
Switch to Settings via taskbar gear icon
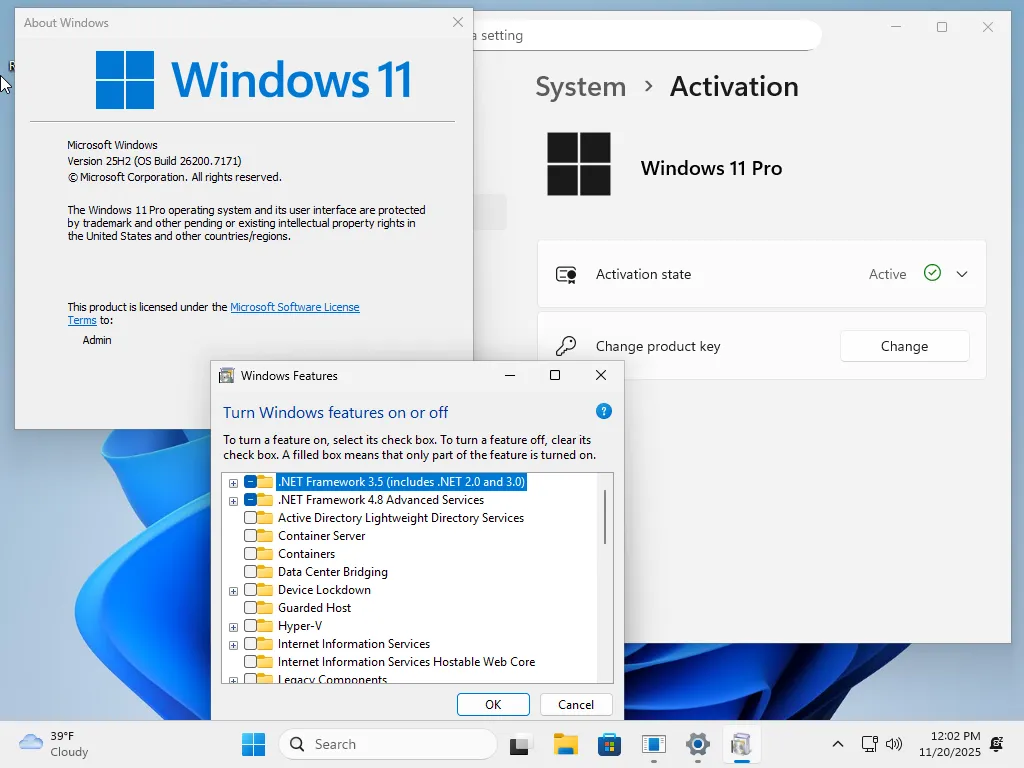tap(697, 744)
